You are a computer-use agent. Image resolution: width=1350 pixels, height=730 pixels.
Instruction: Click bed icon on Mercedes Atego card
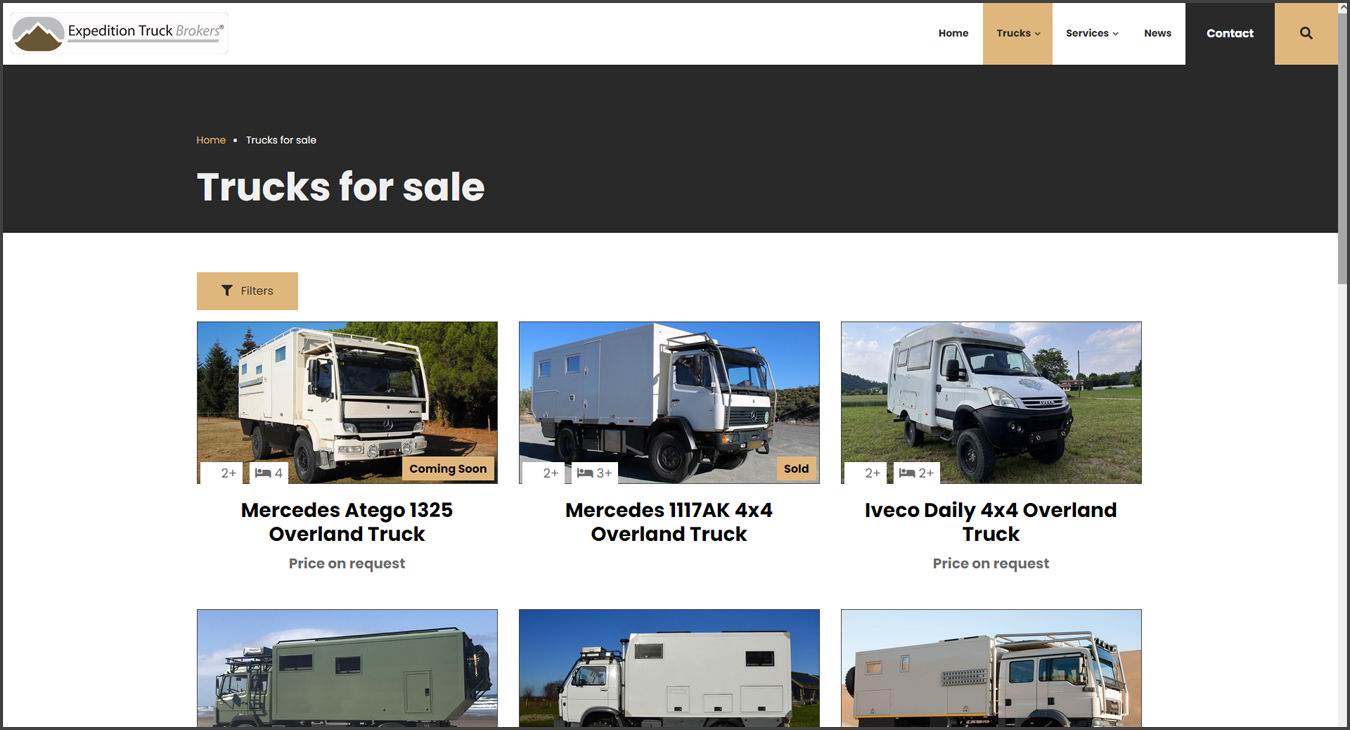coord(263,473)
